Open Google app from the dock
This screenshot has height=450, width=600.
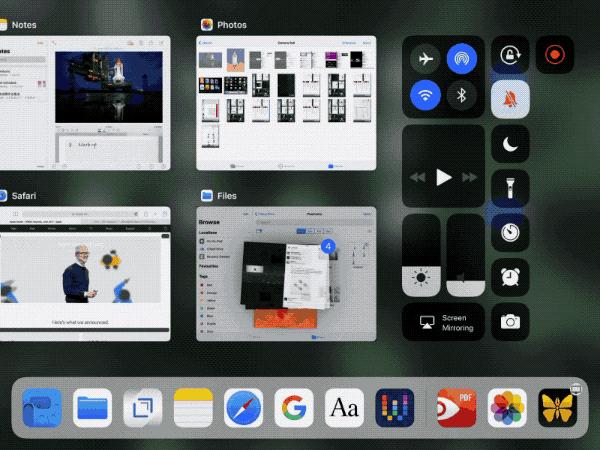(294, 408)
